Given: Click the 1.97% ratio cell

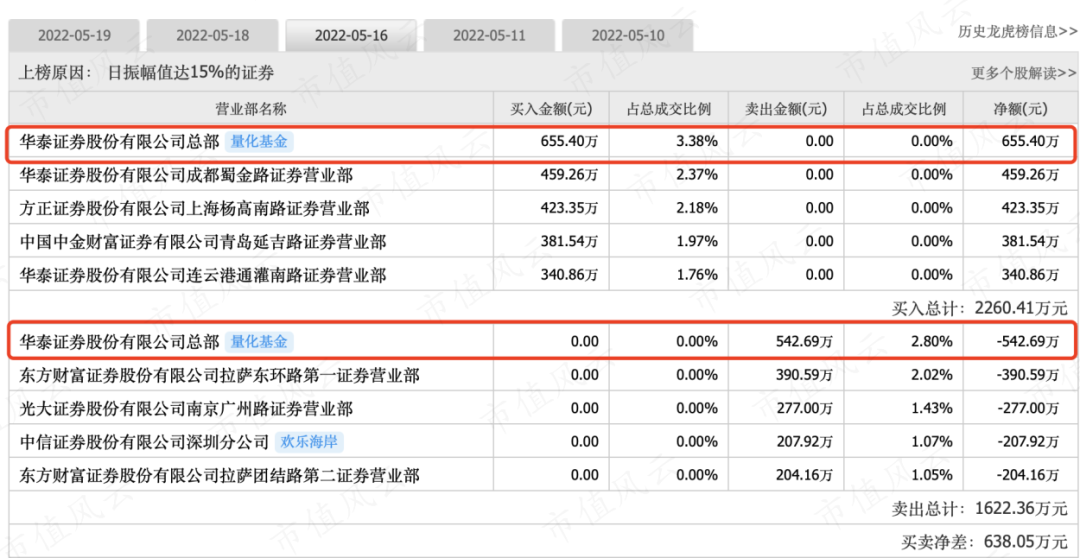Looking at the screenshot, I should tap(698, 242).
